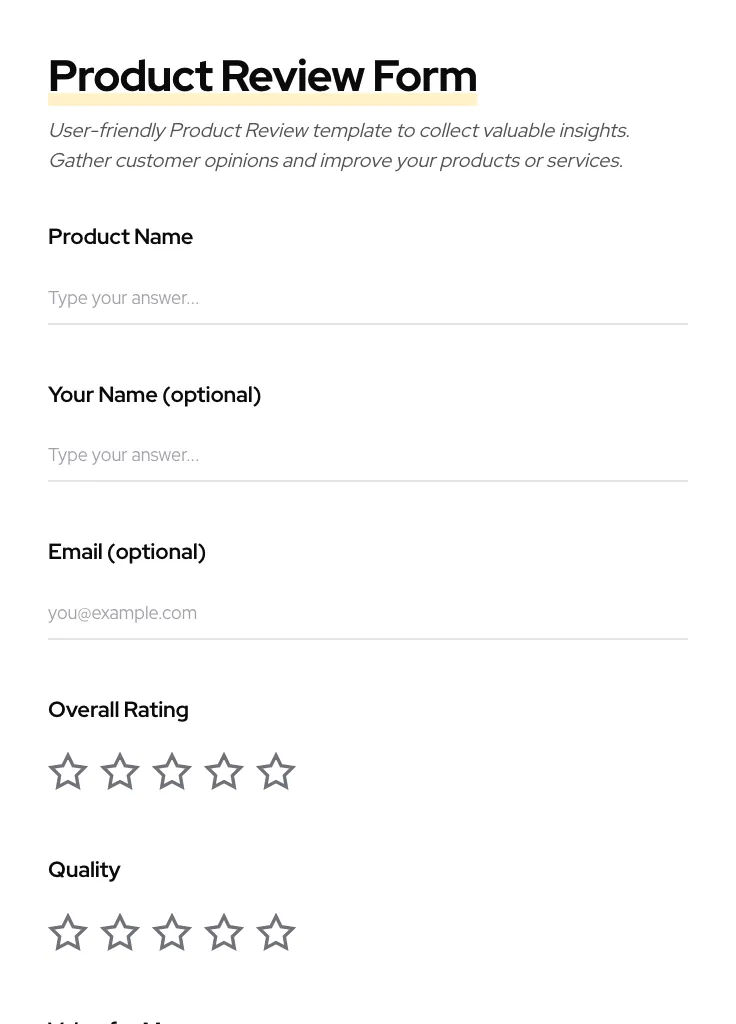Viewport: 736px width, 1024px height.
Task: Click the Email address entry field
Action: point(368,613)
